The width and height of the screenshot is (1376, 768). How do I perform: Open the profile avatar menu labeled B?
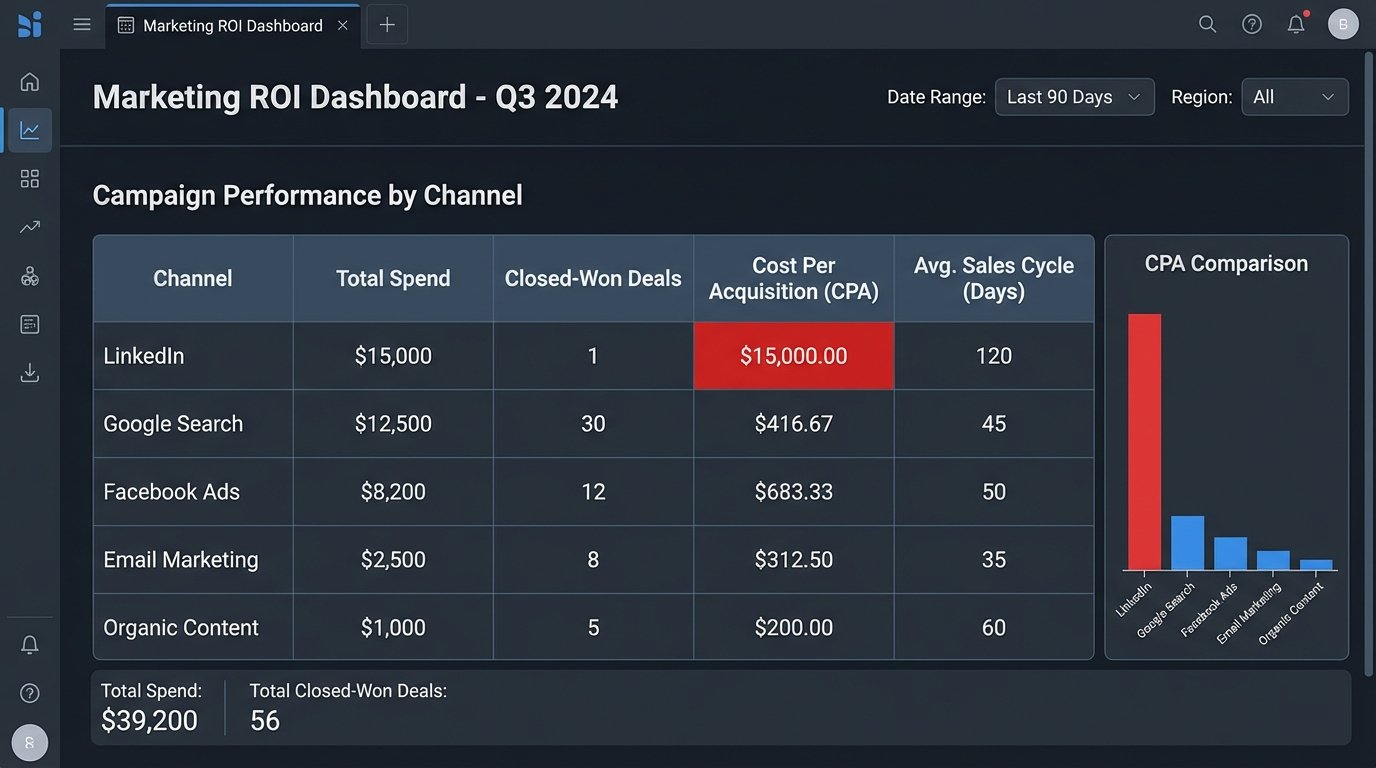tap(1343, 23)
